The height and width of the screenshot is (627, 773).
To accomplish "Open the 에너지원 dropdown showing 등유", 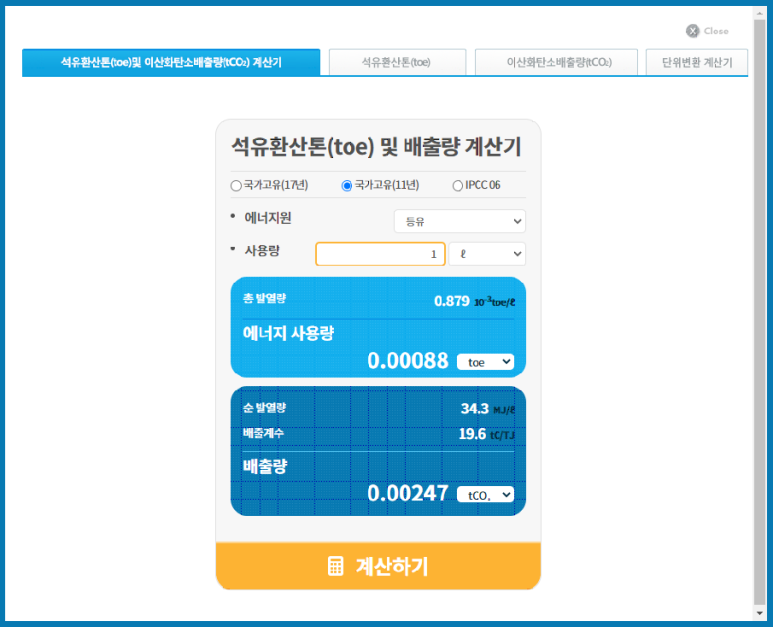I will pos(459,221).
